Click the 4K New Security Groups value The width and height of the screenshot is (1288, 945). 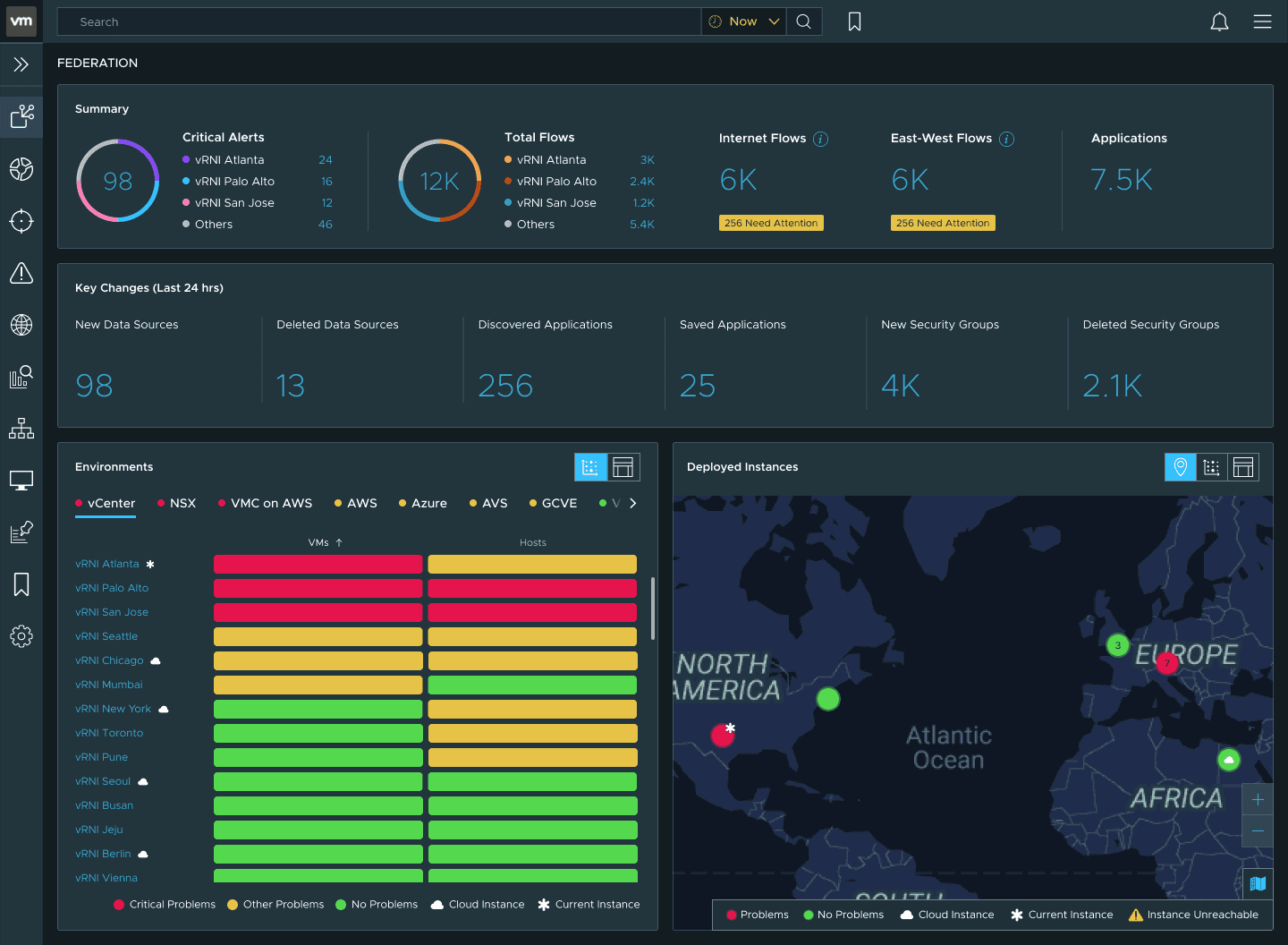[x=901, y=386]
